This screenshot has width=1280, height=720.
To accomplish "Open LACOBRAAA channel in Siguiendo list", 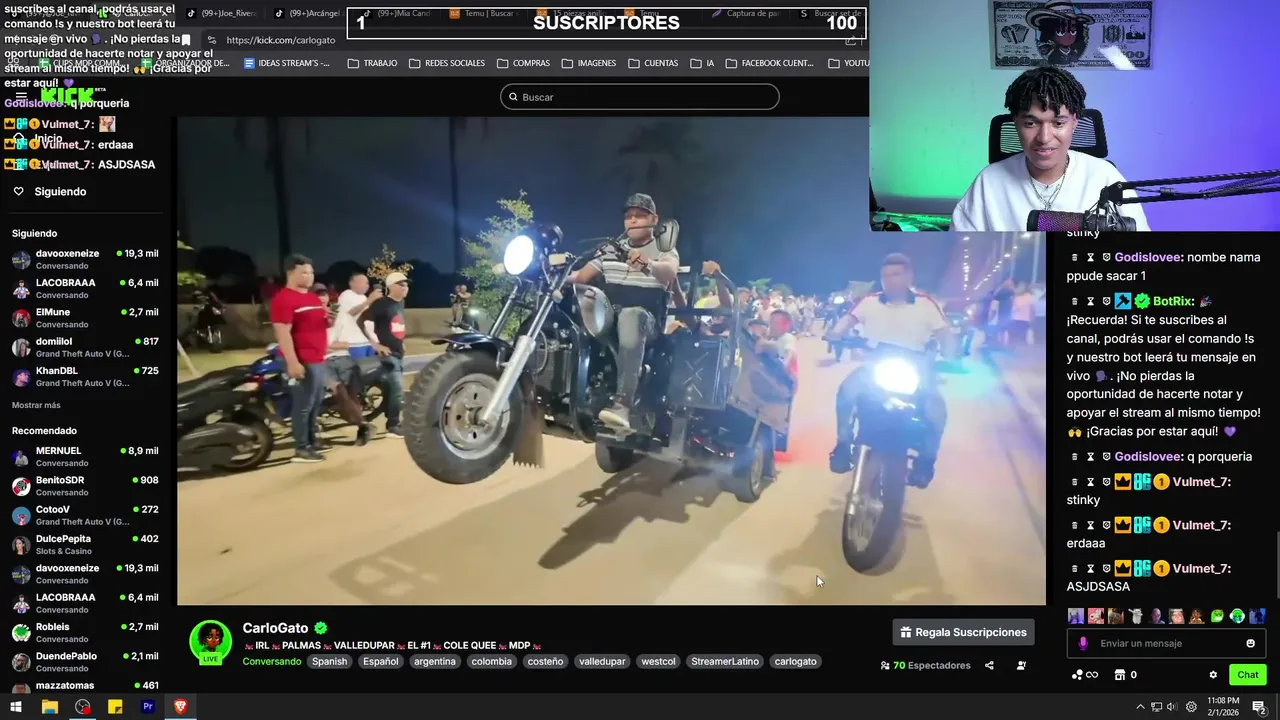I will click(85, 288).
